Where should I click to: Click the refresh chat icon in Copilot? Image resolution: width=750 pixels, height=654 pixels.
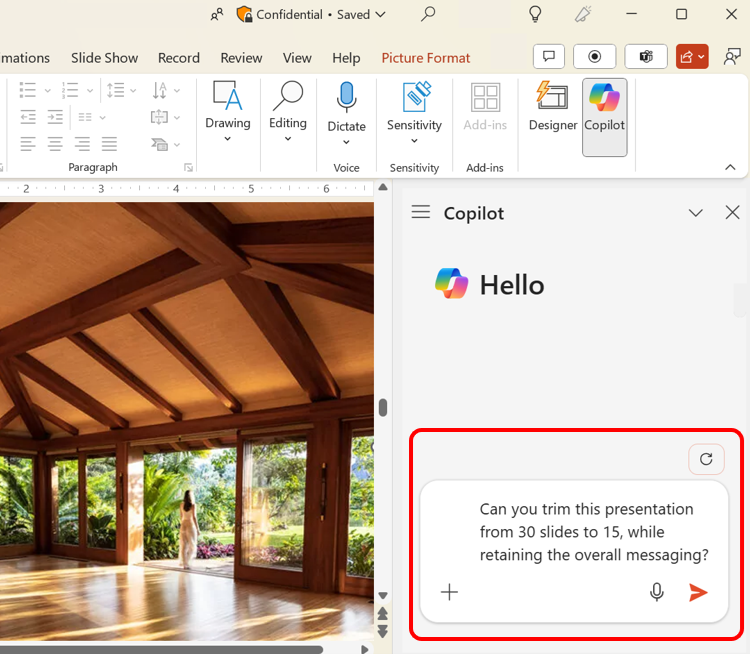click(x=706, y=459)
